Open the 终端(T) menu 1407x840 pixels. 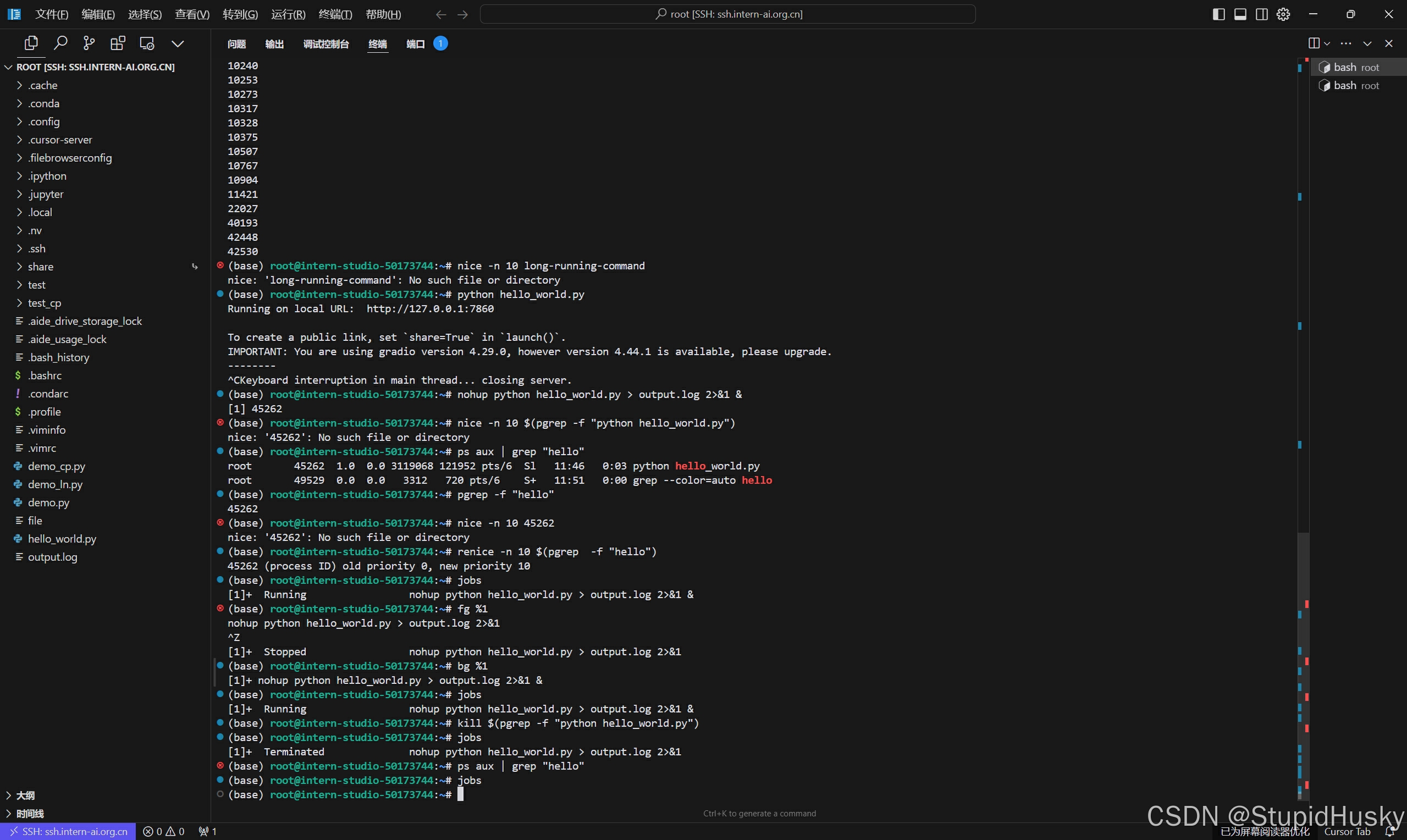335,14
